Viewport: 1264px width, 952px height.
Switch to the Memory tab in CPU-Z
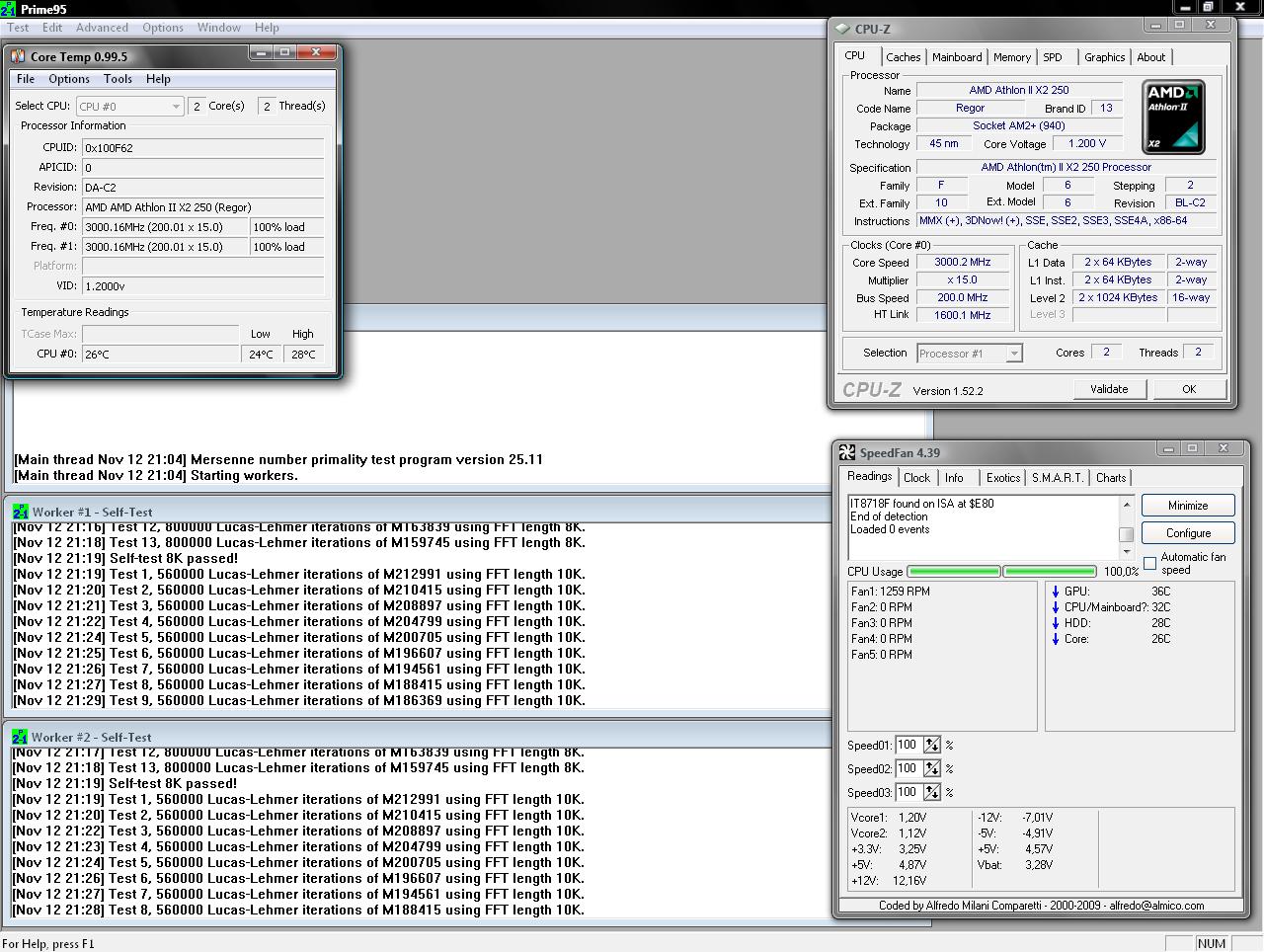[x=1012, y=57]
